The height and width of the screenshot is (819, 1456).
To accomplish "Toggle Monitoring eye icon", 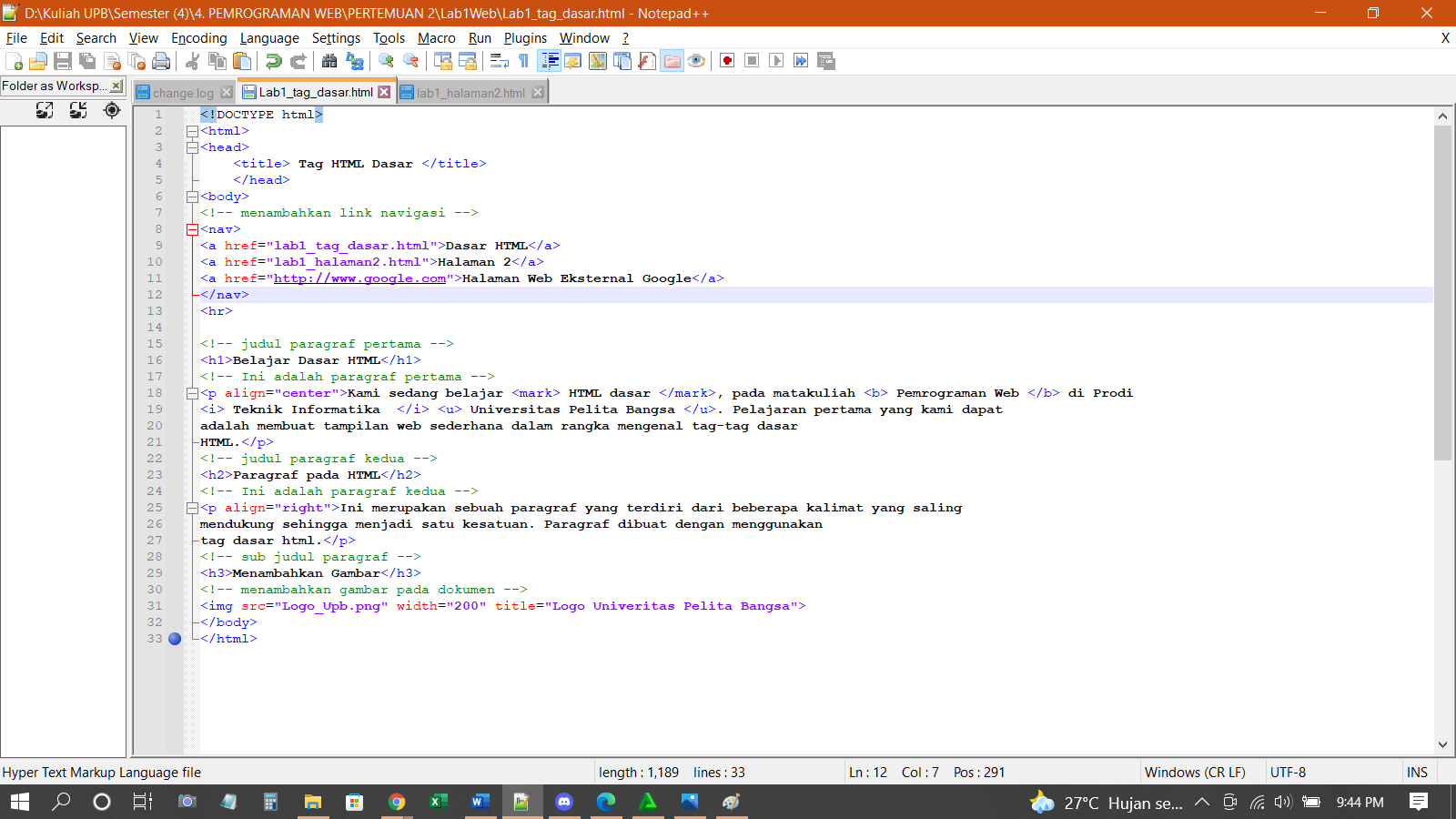I will (696, 61).
